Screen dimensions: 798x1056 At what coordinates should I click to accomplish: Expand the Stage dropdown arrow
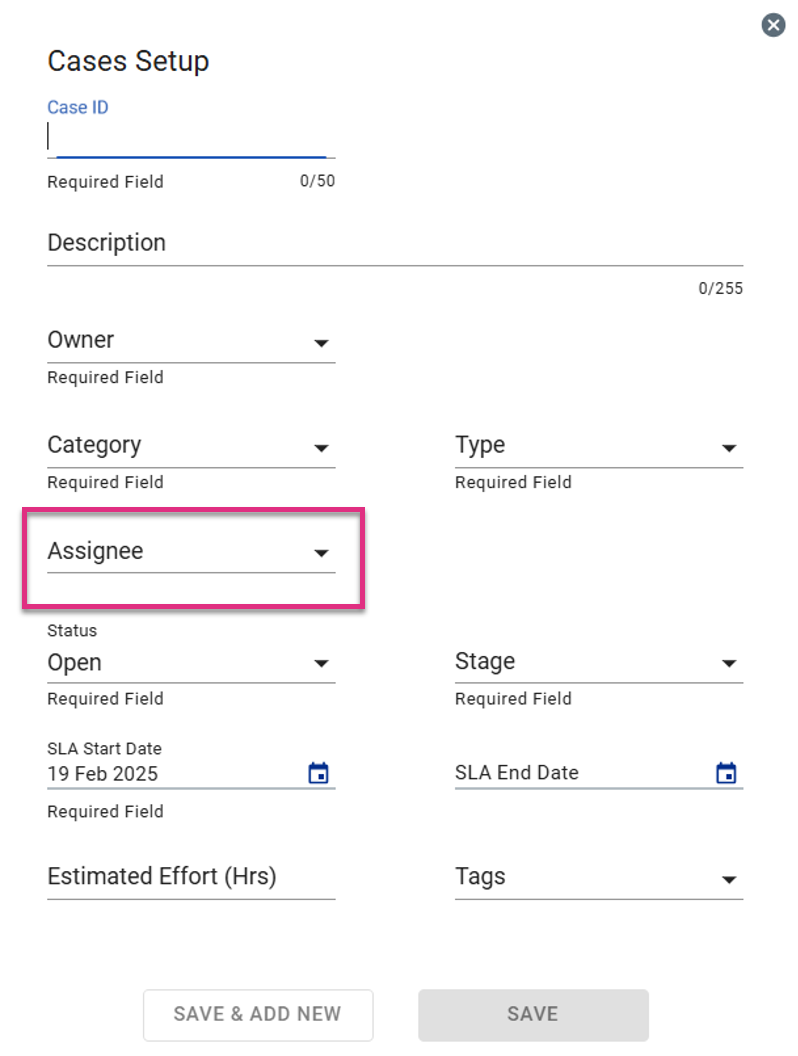coord(729,664)
